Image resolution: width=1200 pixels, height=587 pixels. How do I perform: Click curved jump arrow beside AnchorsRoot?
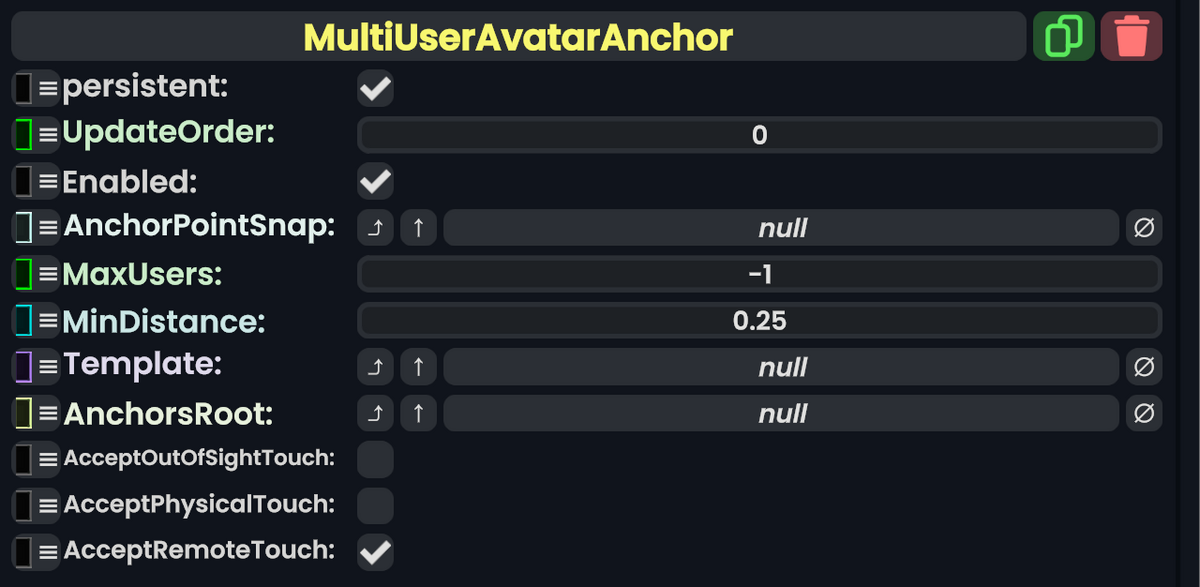click(375, 413)
